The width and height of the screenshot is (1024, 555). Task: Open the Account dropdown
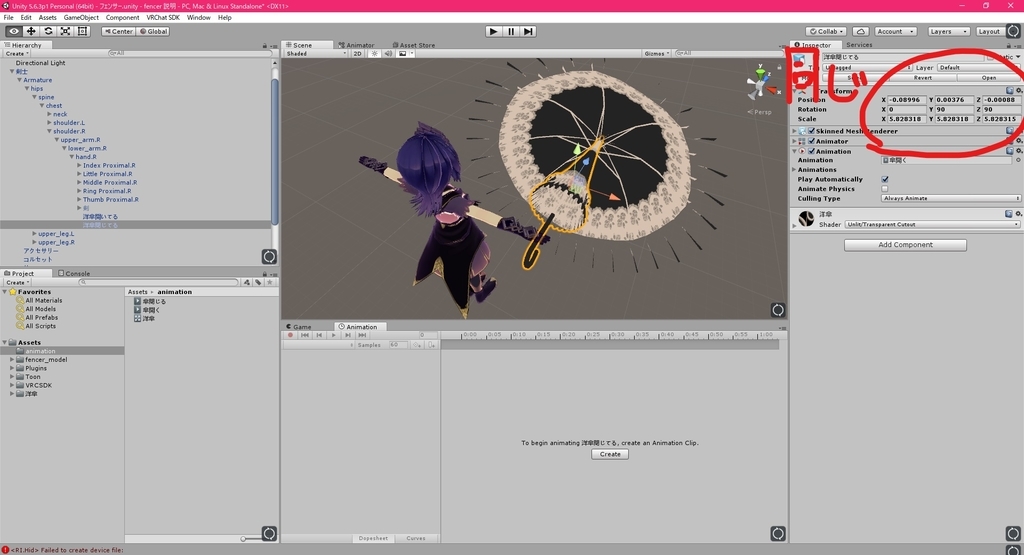tap(895, 31)
